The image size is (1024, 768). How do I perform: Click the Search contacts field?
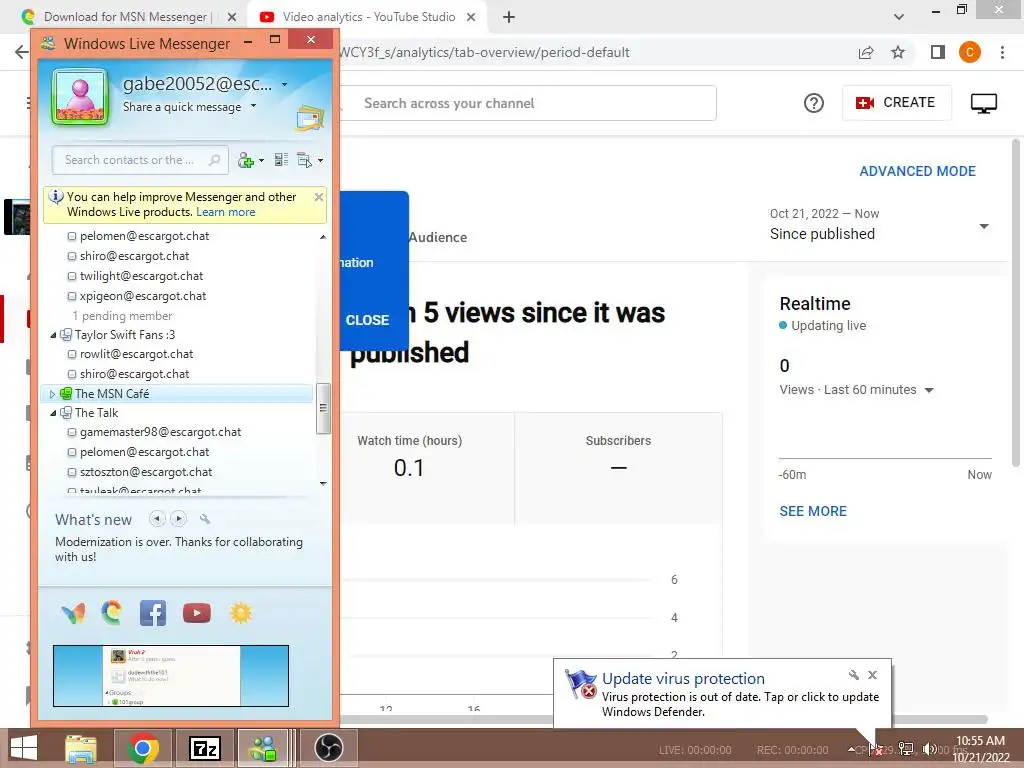coord(140,160)
